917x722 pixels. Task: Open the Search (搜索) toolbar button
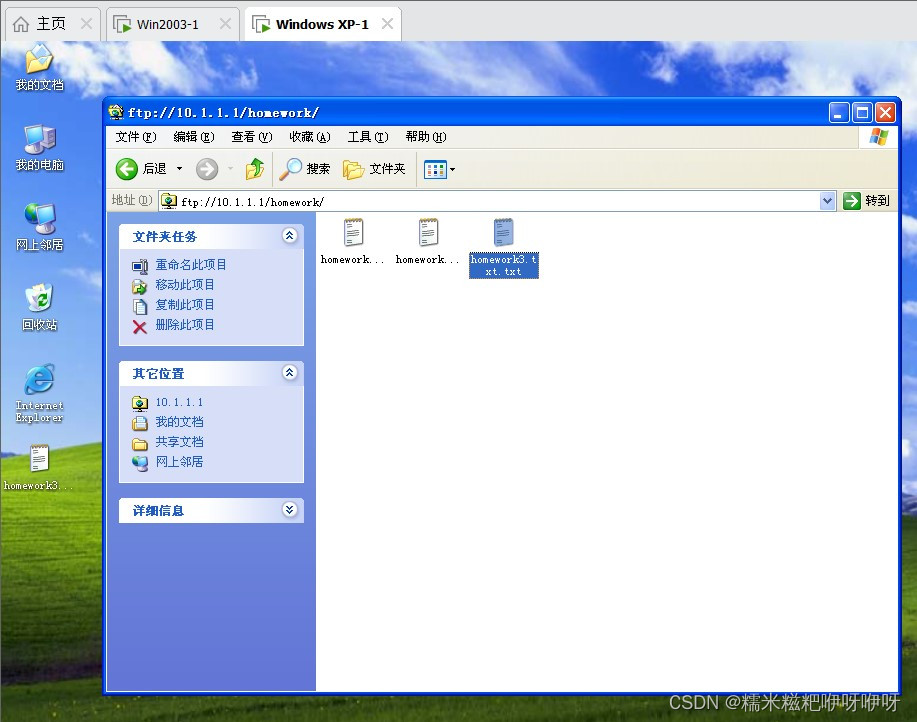(x=305, y=169)
